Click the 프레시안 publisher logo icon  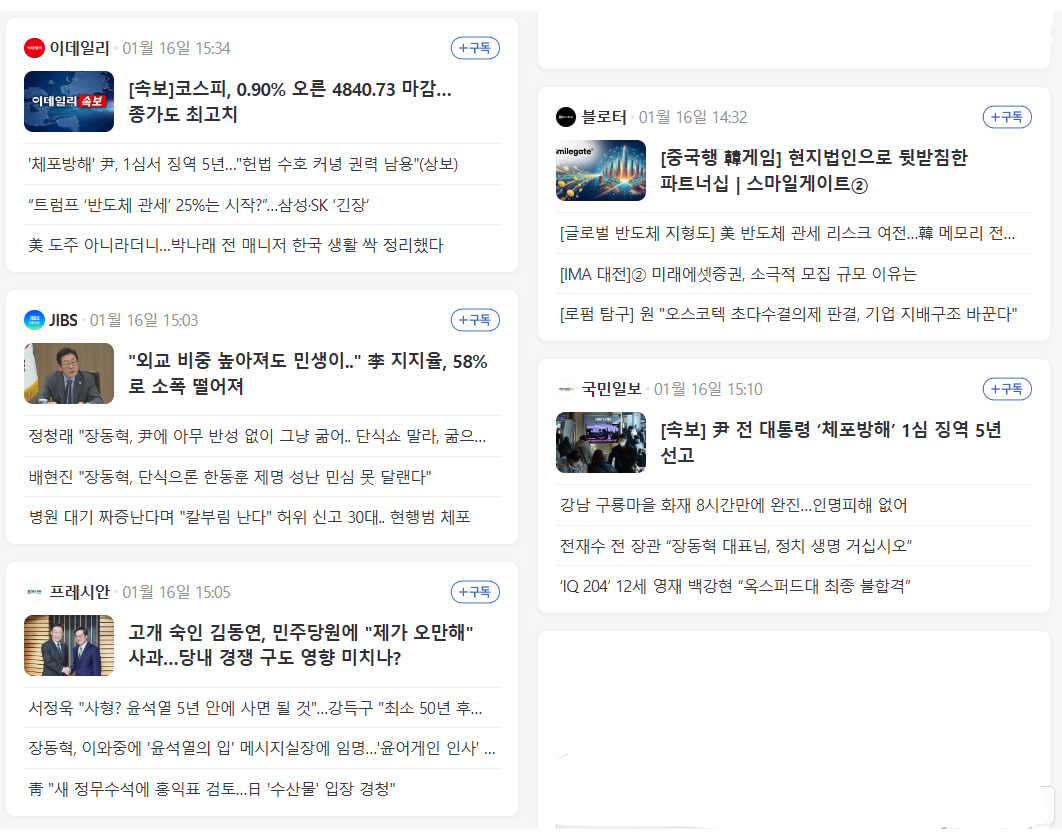coord(34,593)
